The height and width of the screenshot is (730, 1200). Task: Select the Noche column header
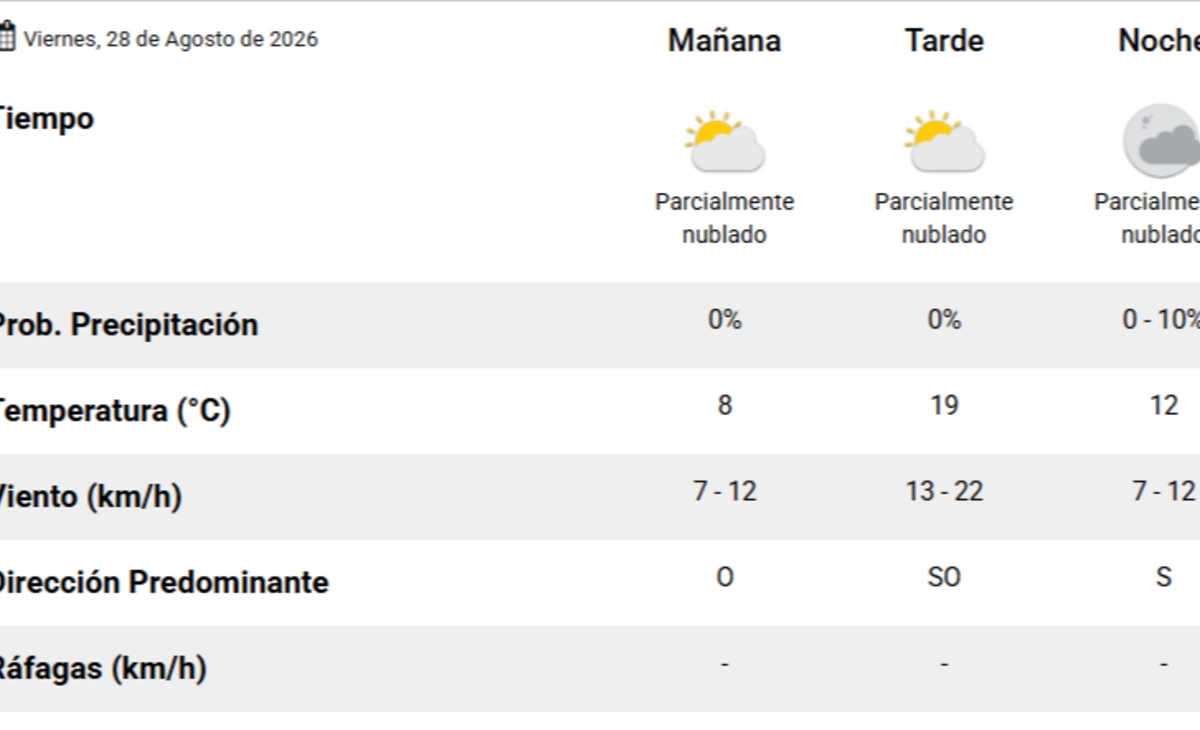click(x=1159, y=40)
